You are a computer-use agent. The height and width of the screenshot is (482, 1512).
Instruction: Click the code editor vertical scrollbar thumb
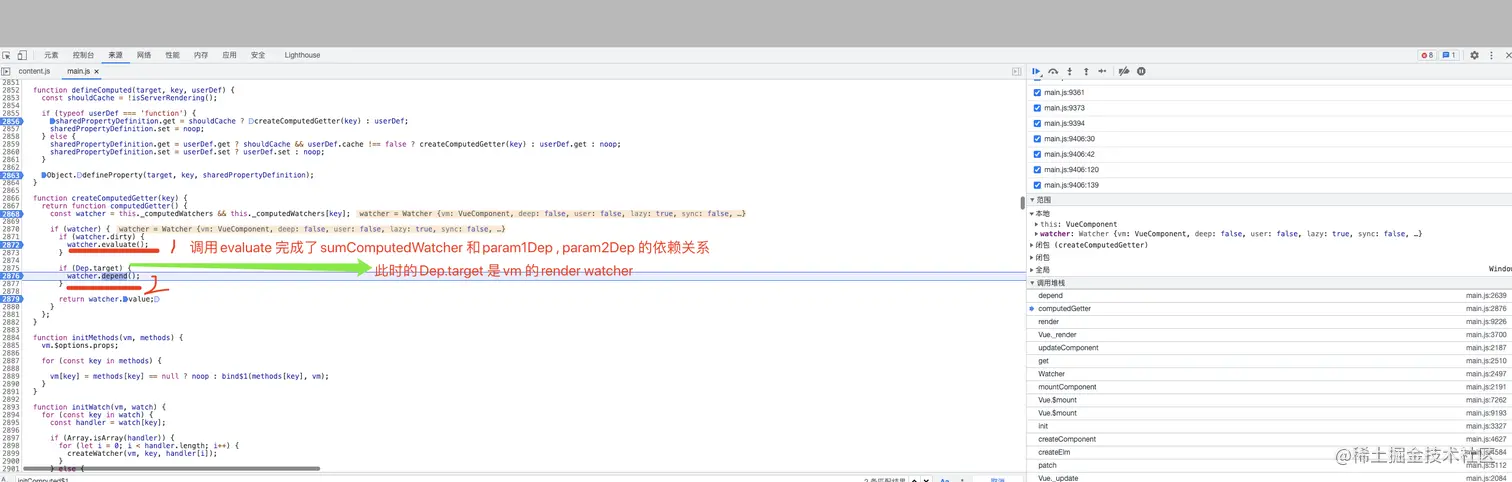[x=1022, y=203]
